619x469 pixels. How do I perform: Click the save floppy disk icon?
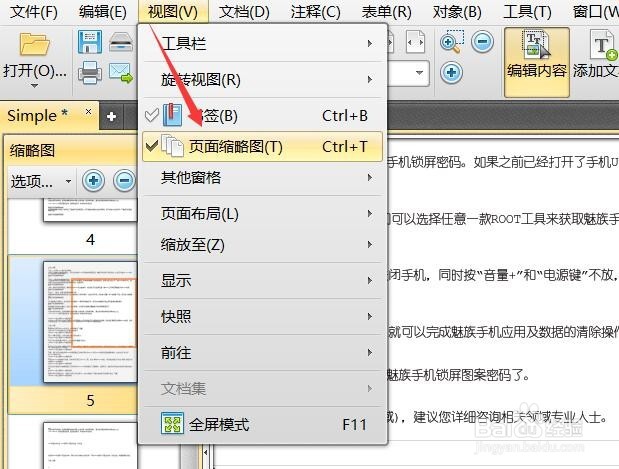(90, 41)
